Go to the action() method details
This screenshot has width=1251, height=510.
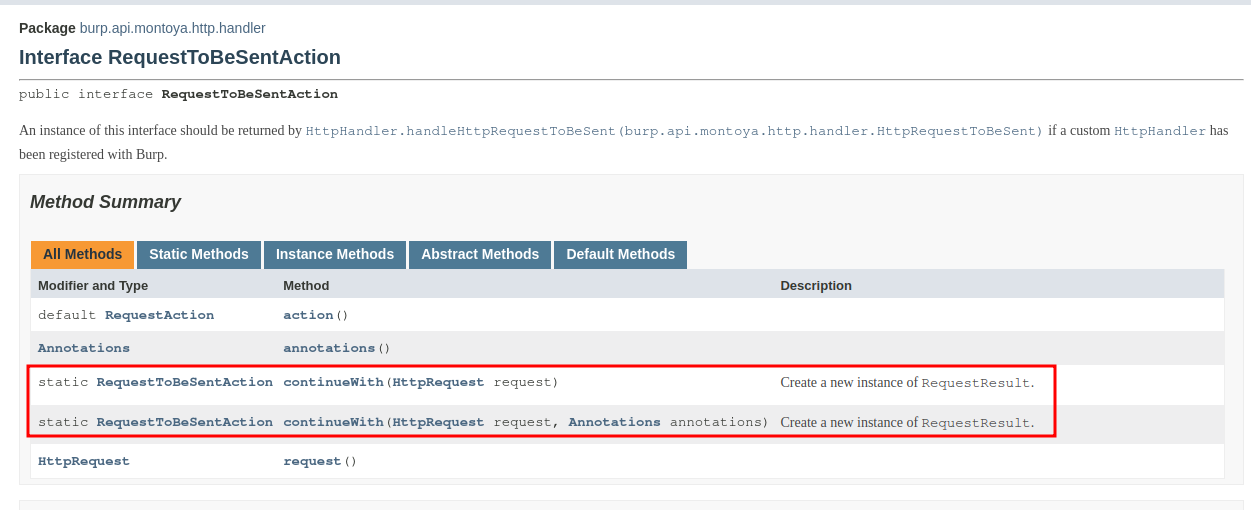308,315
